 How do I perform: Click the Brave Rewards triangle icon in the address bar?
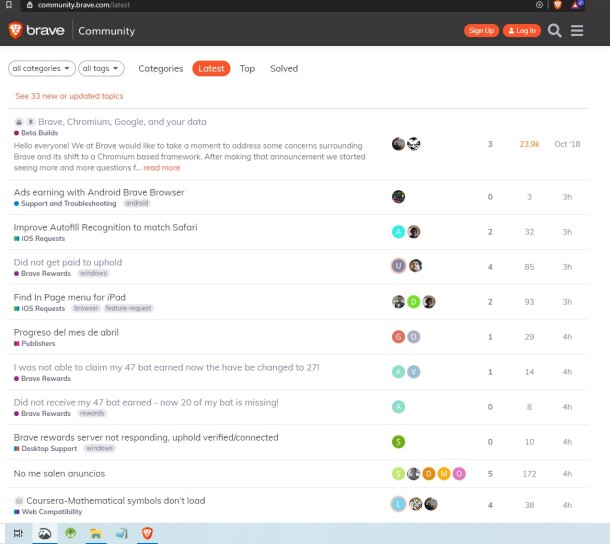coord(577,5)
